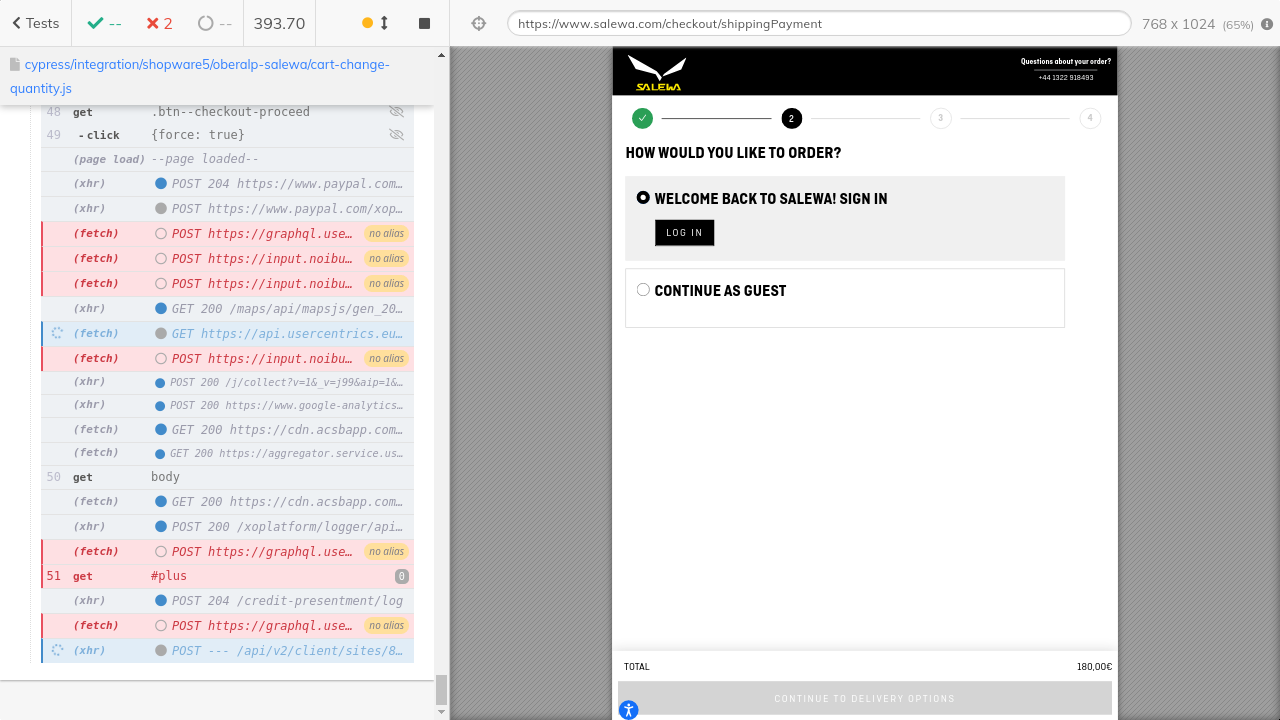Click Continue to Delivery Options button
The width and height of the screenshot is (1280, 720).
click(x=864, y=698)
